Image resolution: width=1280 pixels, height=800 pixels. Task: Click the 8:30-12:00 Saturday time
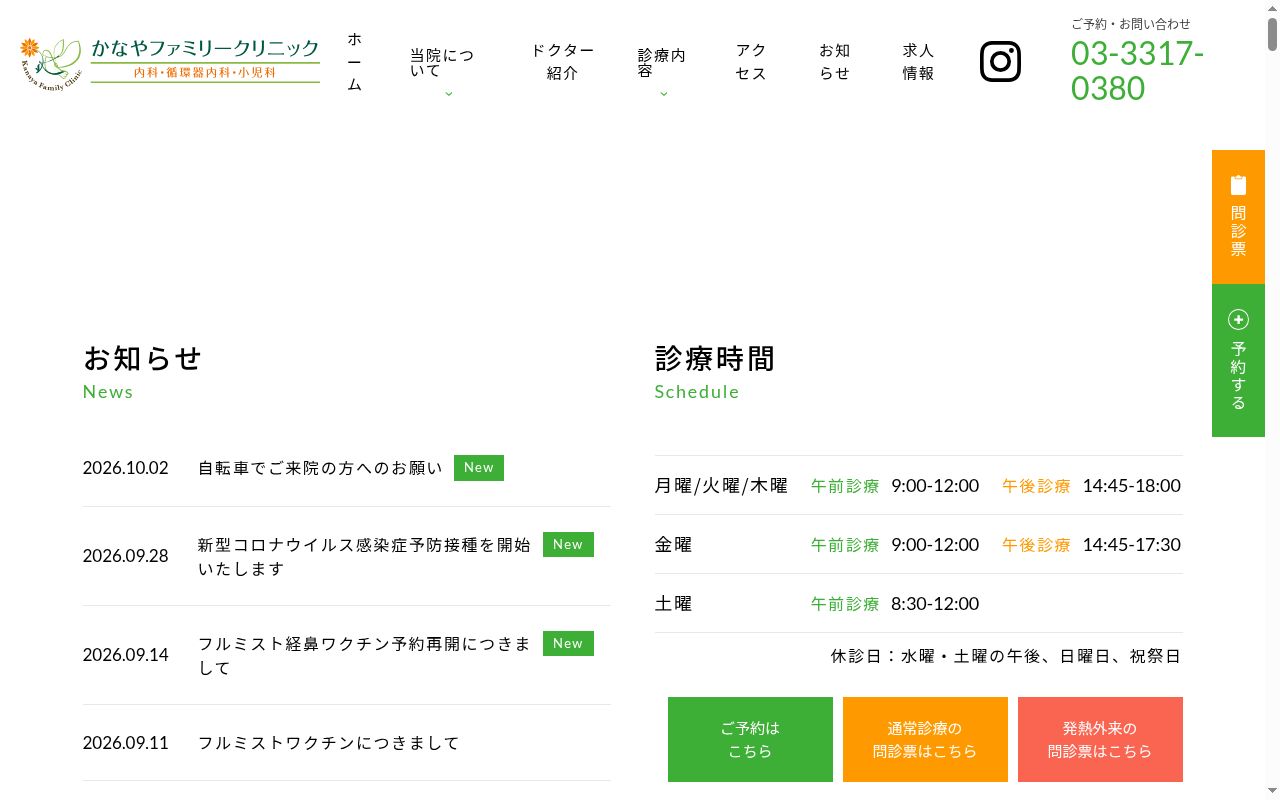tap(935, 604)
